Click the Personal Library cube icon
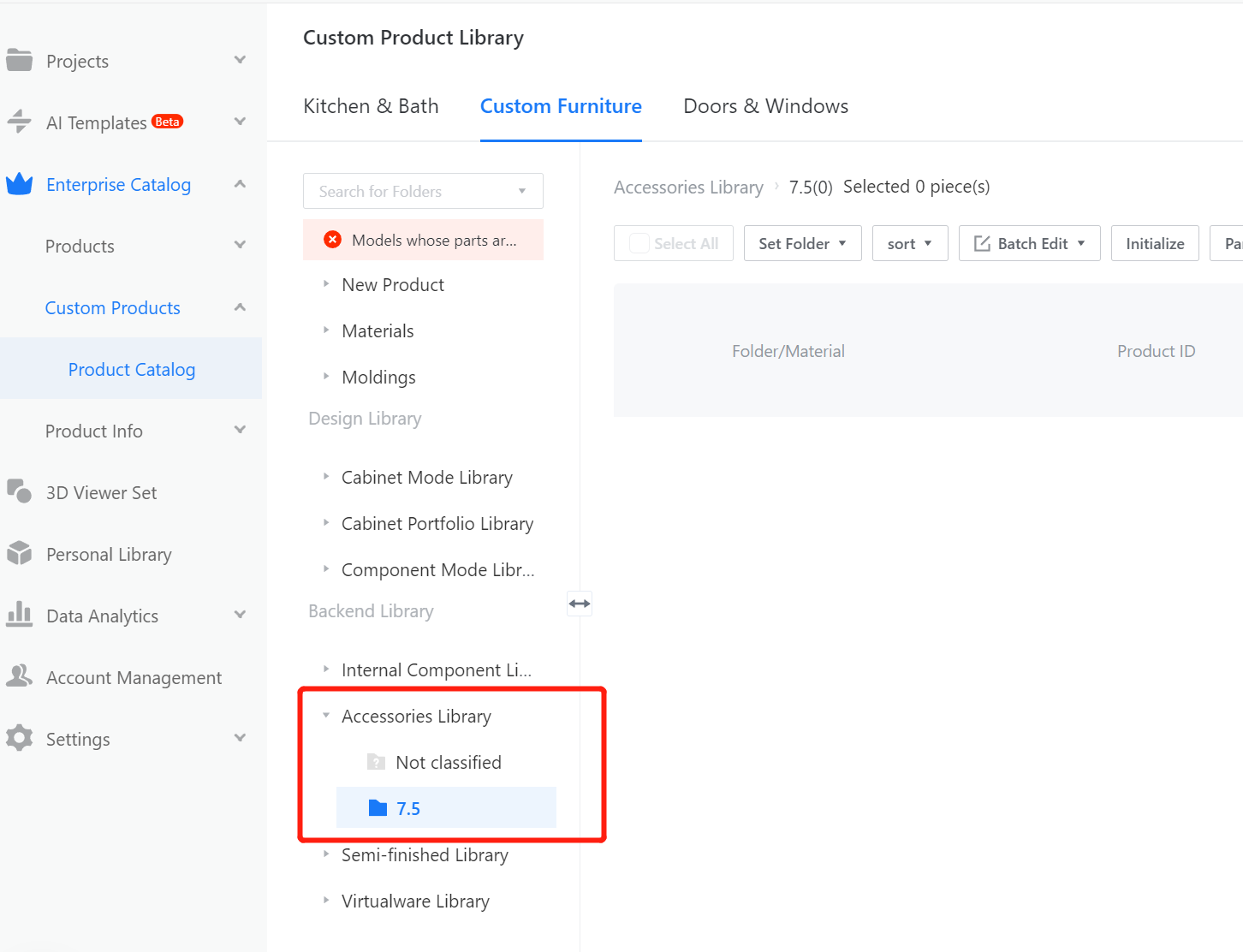 click(19, 554)
